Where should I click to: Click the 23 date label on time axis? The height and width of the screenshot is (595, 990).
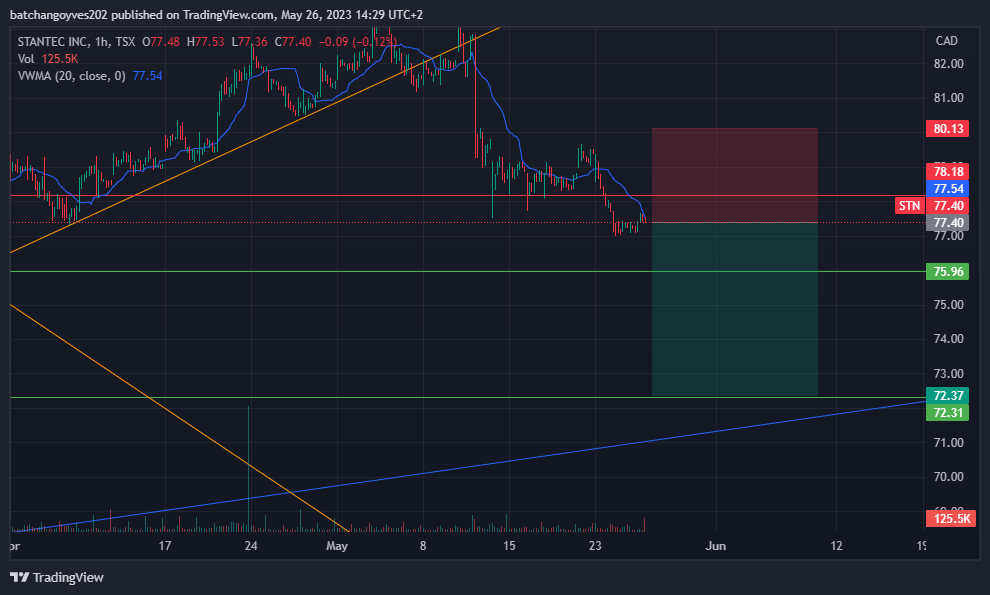click(595, 546)
